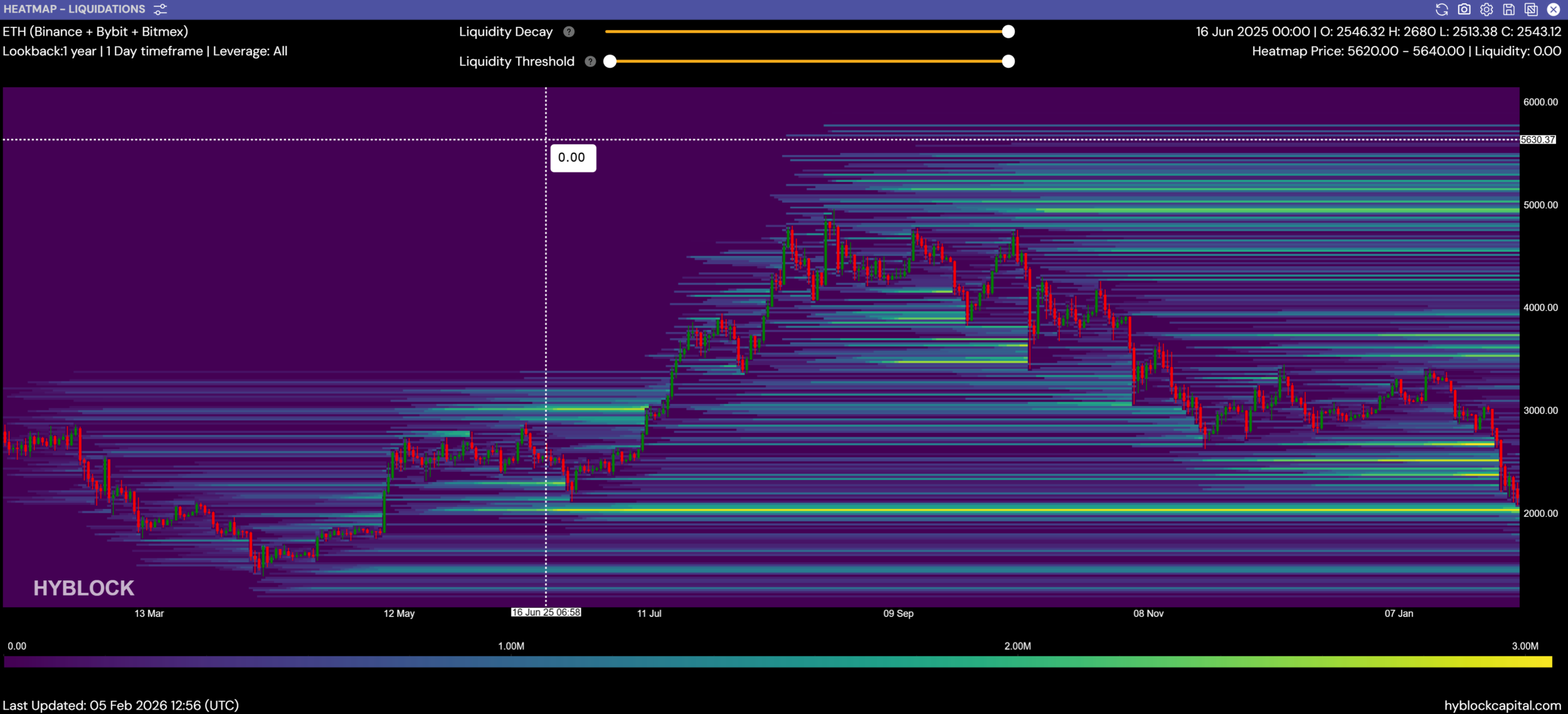Click the right Liquidity Threshold handle
1568x714 pixels.
(x=1008, y=61)
